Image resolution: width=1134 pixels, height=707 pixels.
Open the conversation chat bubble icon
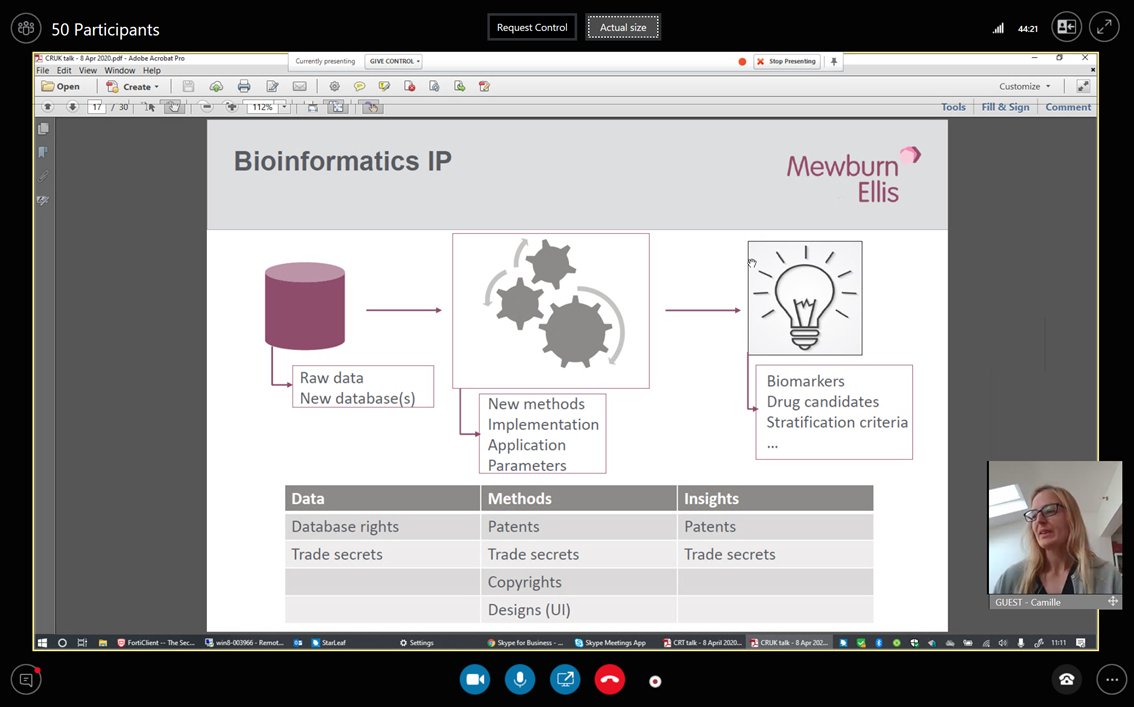(26, 680)
